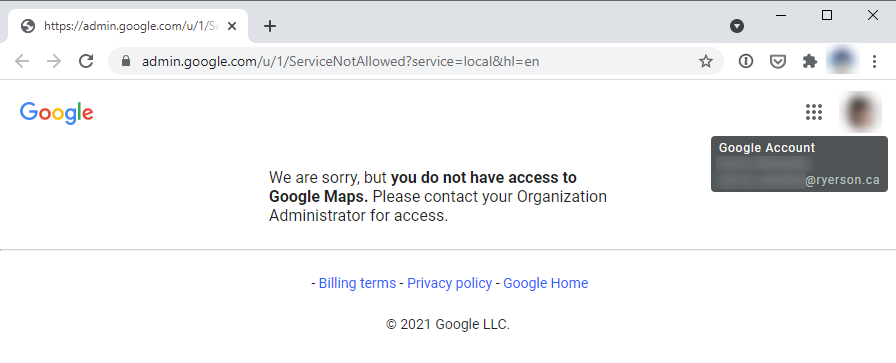
Task: View site info via lock icon
Action: coord(126,61)
